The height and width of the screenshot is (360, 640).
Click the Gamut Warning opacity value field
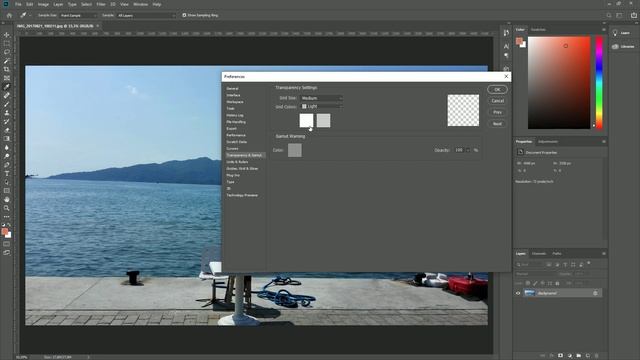[x=459, y=150]
